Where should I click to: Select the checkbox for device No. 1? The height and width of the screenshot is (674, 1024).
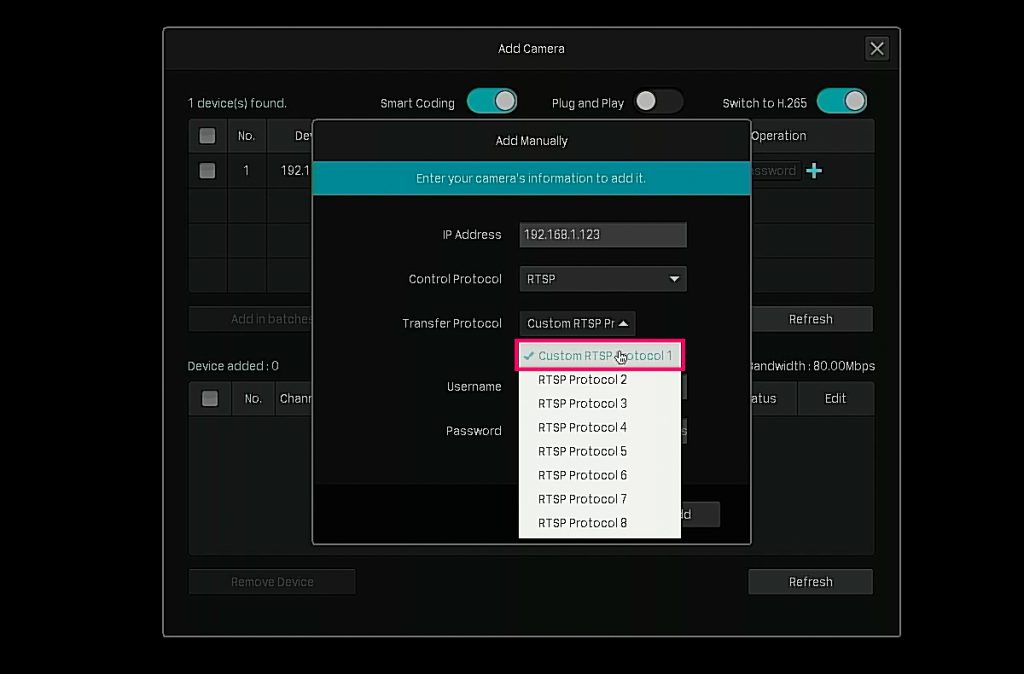[208, 171]
